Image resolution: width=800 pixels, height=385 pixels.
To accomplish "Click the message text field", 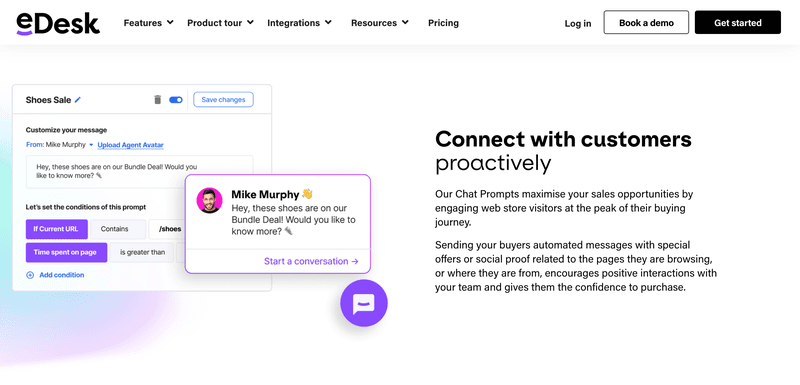I will (140, 171).
